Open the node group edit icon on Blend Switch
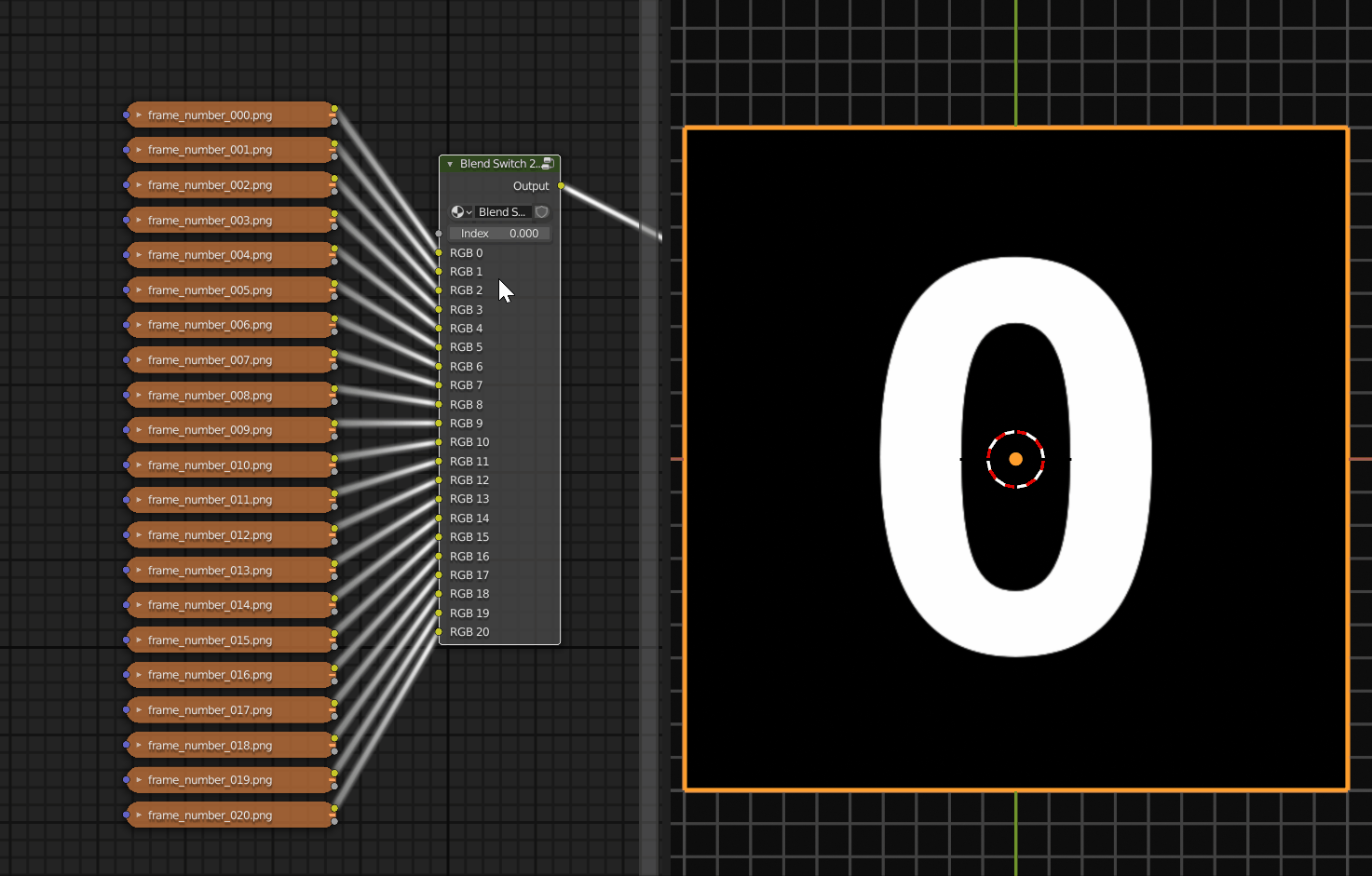This screenshot has width=1372, height=876. tap(548, 164)
